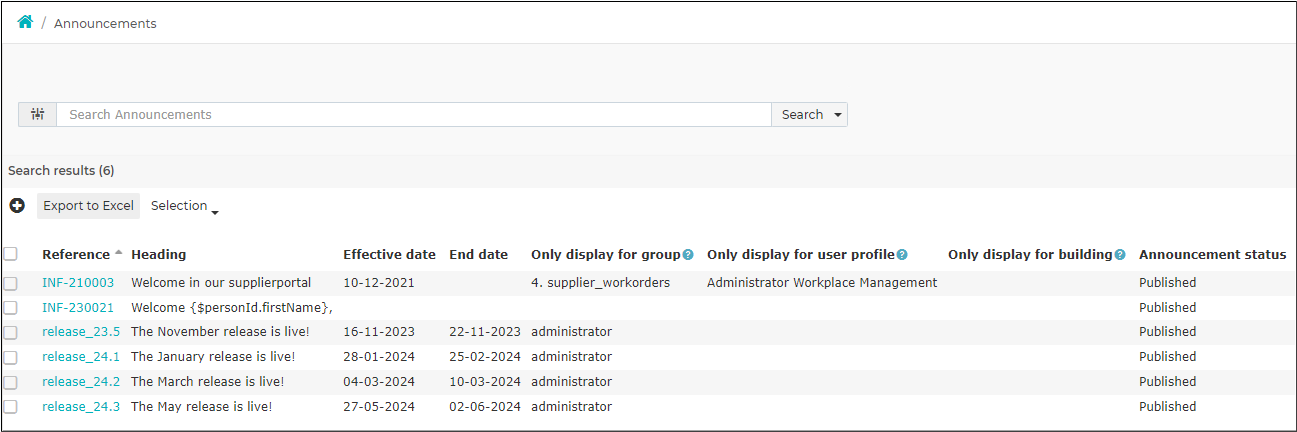Click the effective date 28-01-2024

point(379,357)
